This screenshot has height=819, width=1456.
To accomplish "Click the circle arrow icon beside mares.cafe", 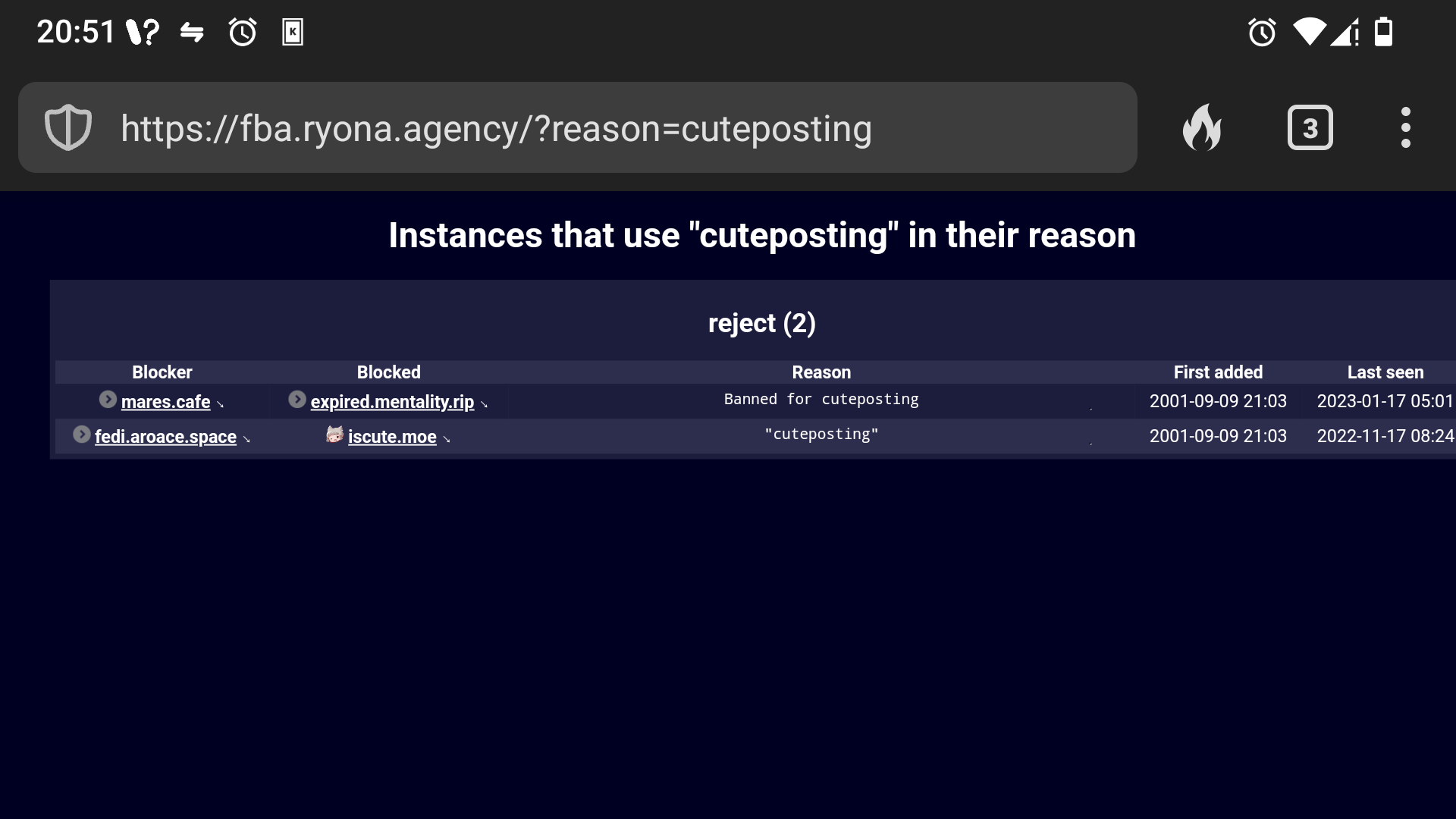I will coord(108,399).
